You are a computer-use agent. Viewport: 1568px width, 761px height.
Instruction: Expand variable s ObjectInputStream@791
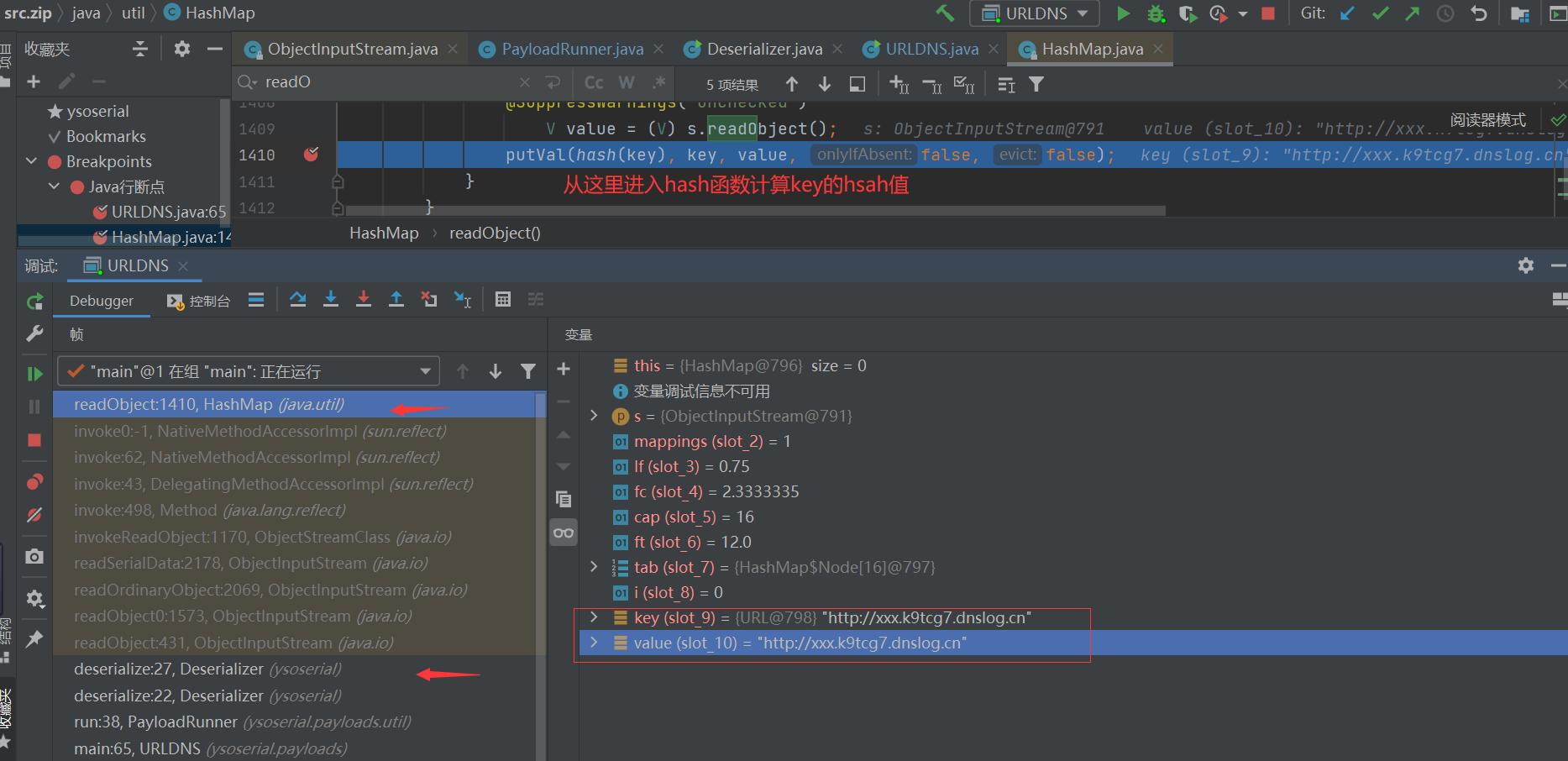[594, 416]
